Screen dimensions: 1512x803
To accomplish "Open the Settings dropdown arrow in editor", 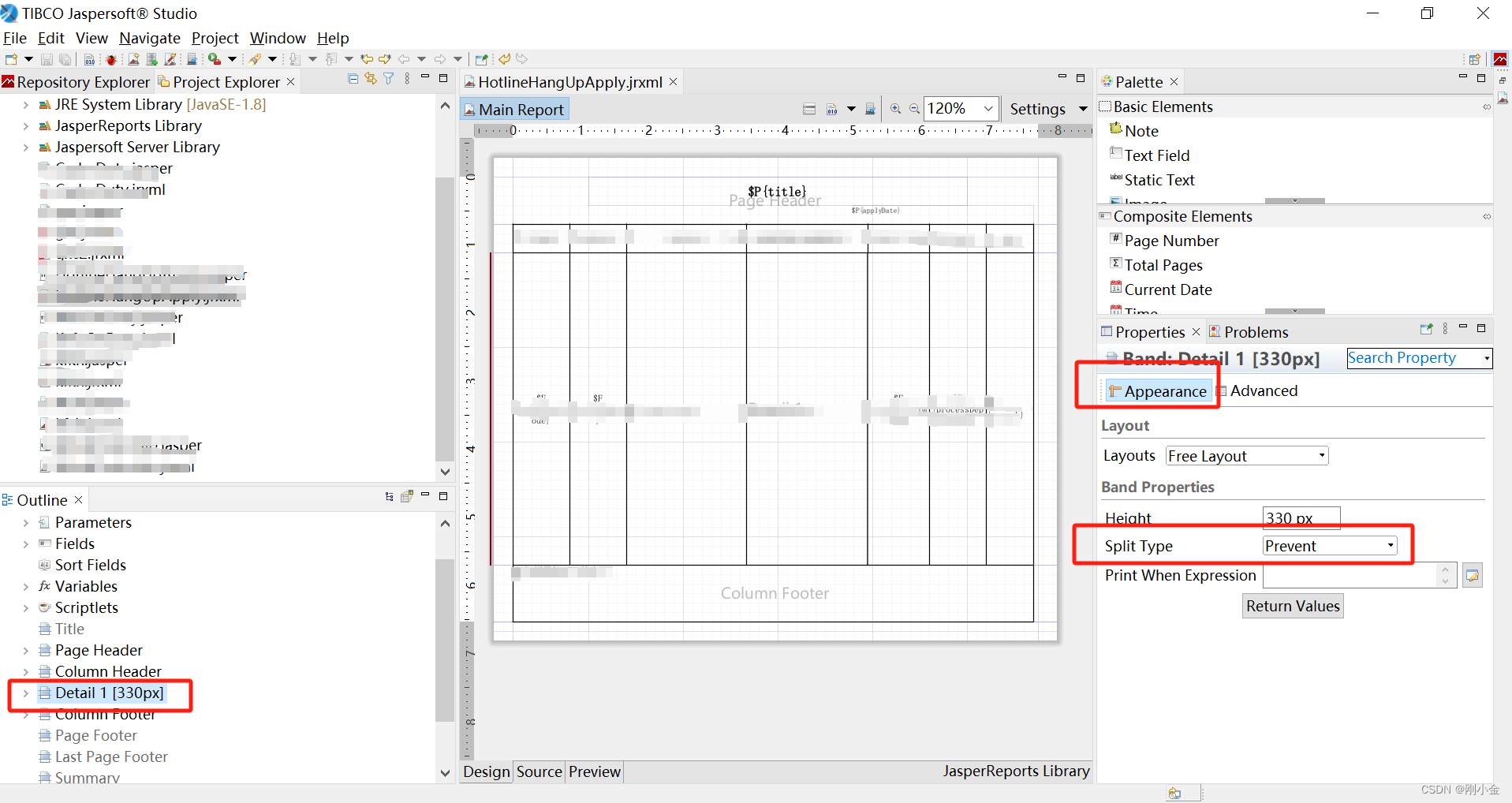I will pos(1083,109).
